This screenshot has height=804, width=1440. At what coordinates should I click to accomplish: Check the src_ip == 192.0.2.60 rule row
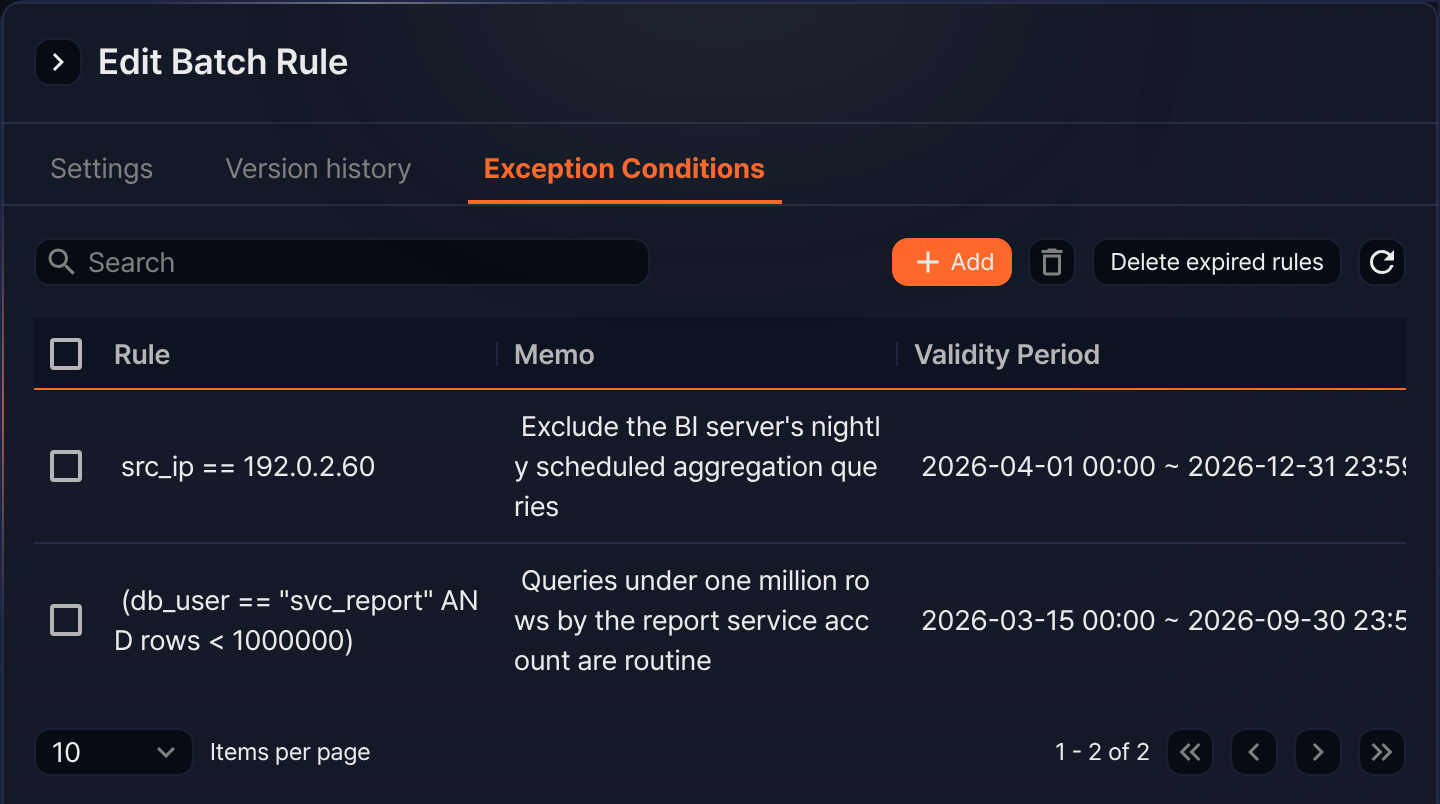point(66,466)
